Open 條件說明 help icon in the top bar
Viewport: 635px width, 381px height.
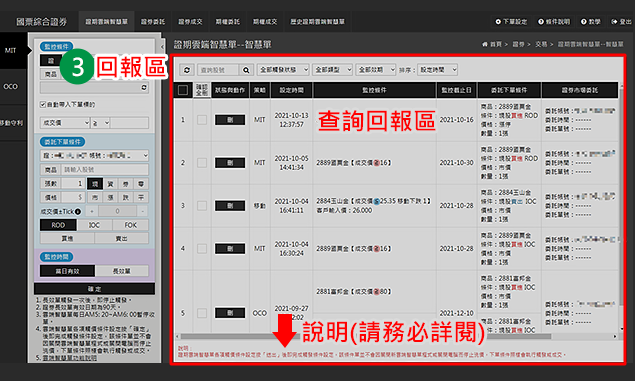541,22
